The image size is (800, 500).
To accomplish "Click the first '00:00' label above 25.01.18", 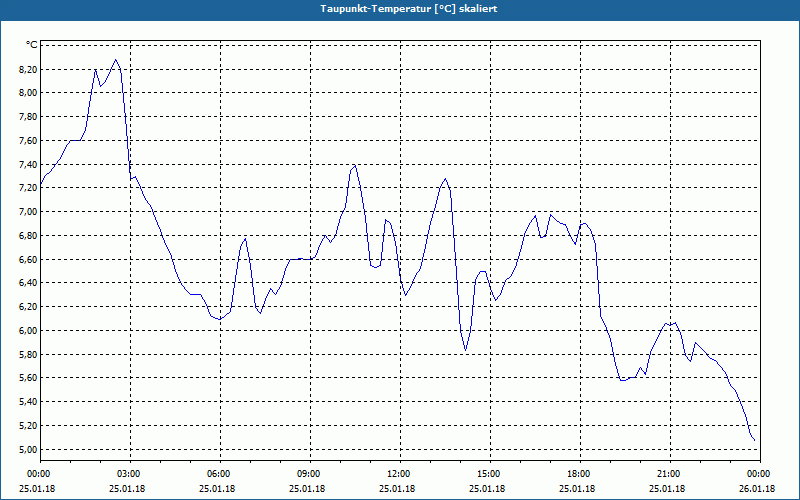I will tap(39, 474).
